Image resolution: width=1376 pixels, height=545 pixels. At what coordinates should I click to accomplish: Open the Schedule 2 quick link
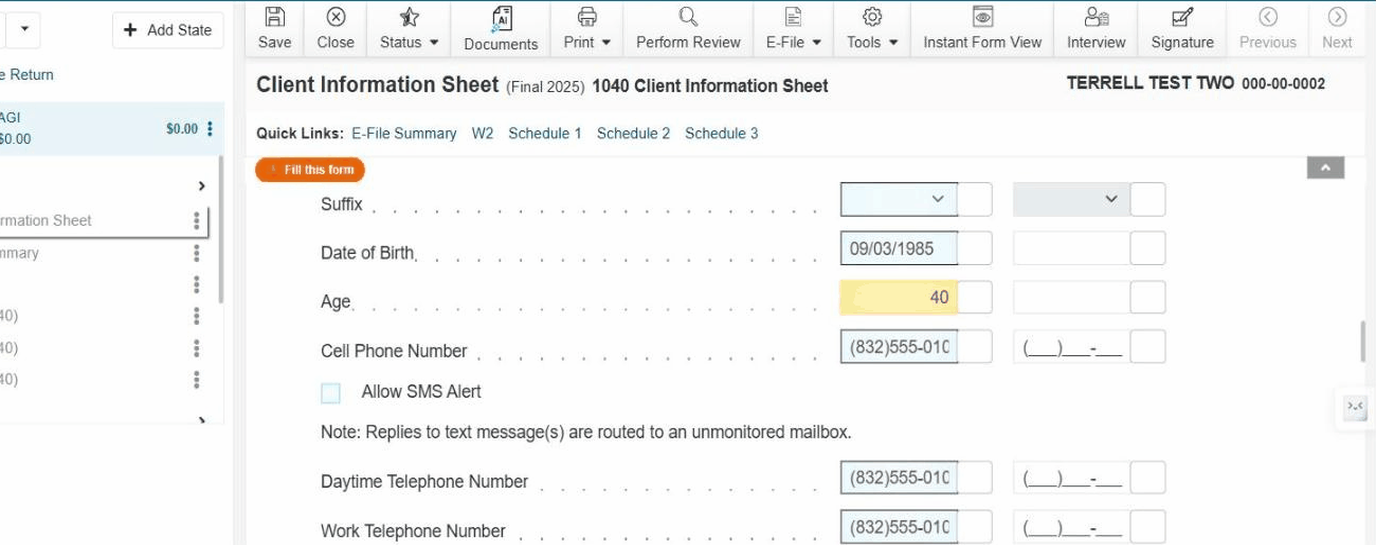point(633,133)
